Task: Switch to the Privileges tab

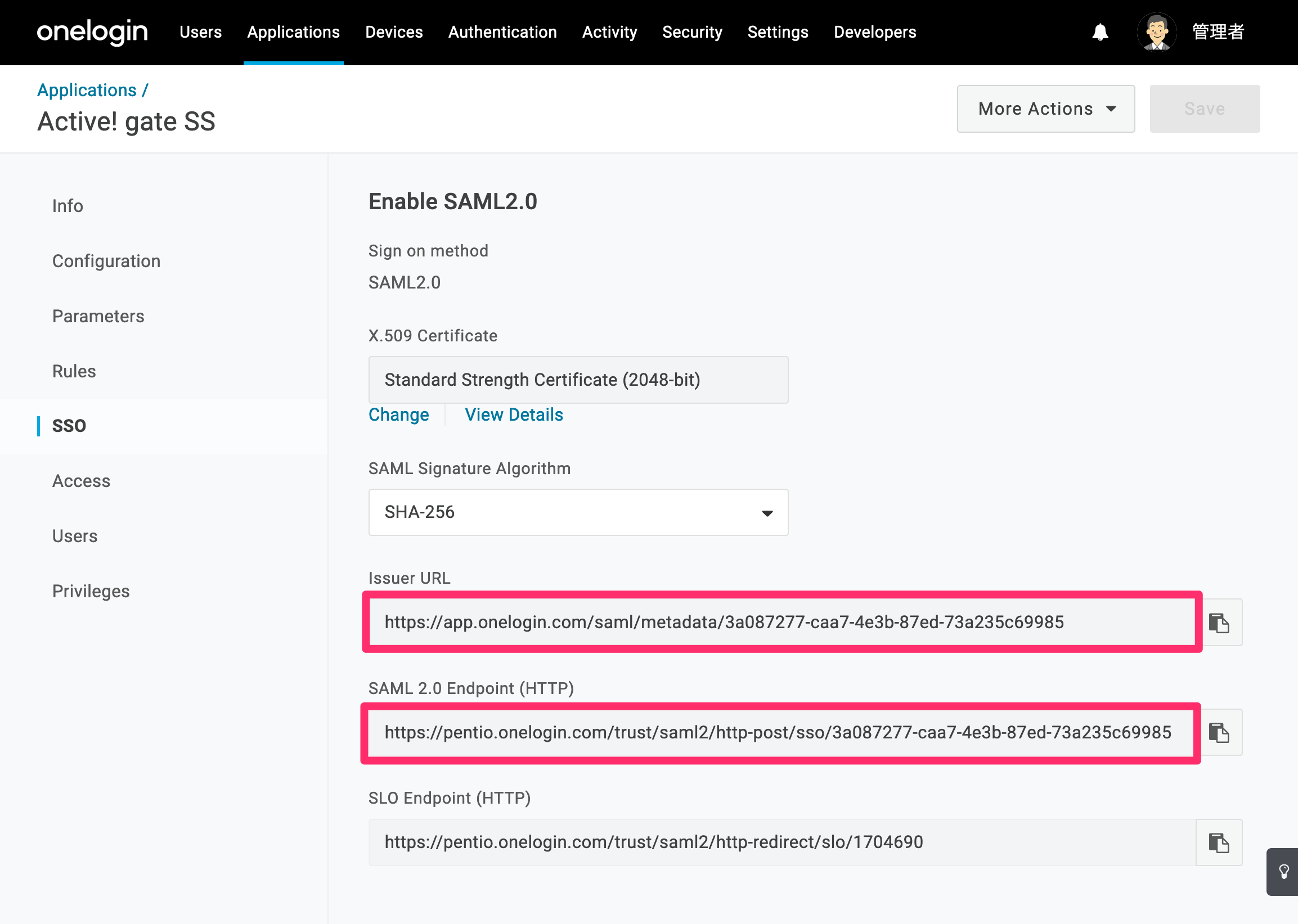Action: [91, 591]
